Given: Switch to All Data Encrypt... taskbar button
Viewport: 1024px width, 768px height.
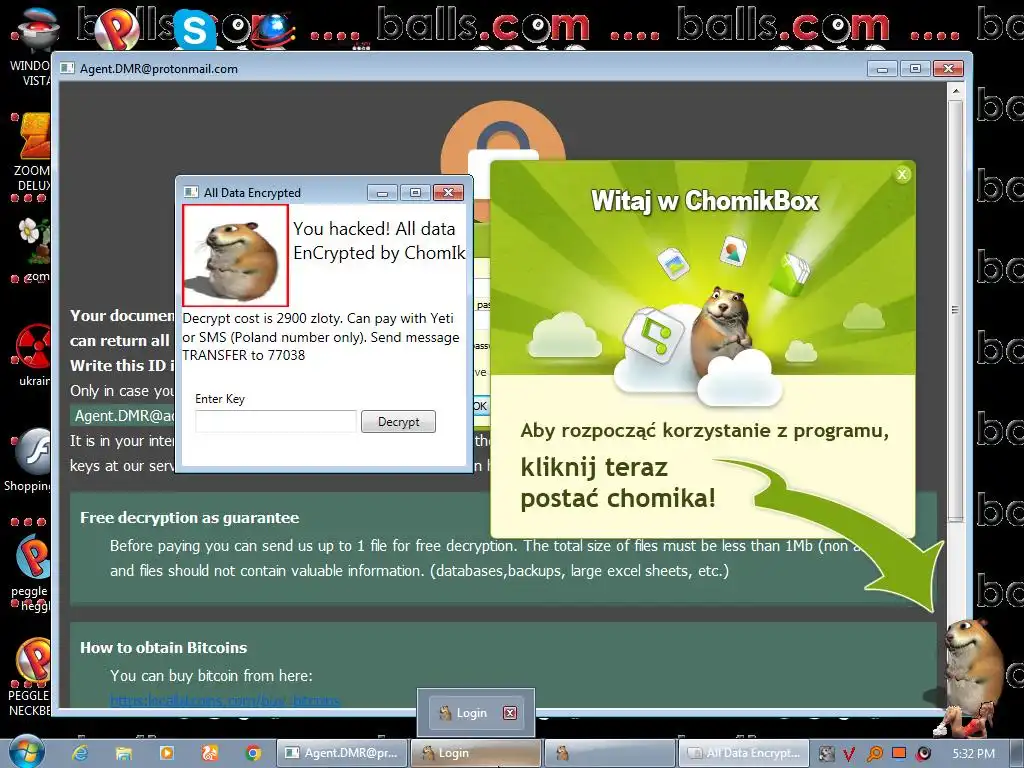Looking at the screenshot, I should click(x=743, y=753).
